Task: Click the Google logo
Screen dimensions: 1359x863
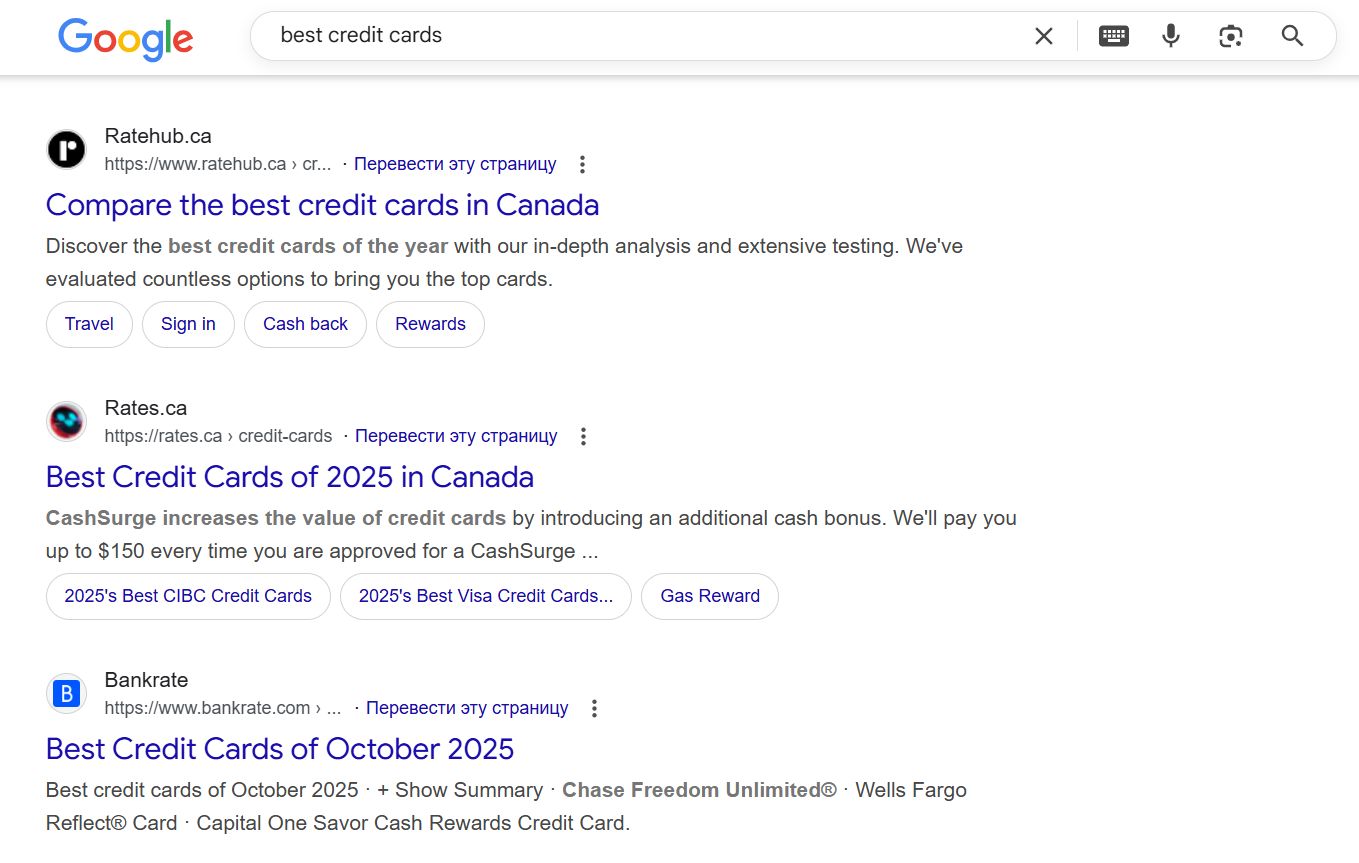Action: click(125, 38)
